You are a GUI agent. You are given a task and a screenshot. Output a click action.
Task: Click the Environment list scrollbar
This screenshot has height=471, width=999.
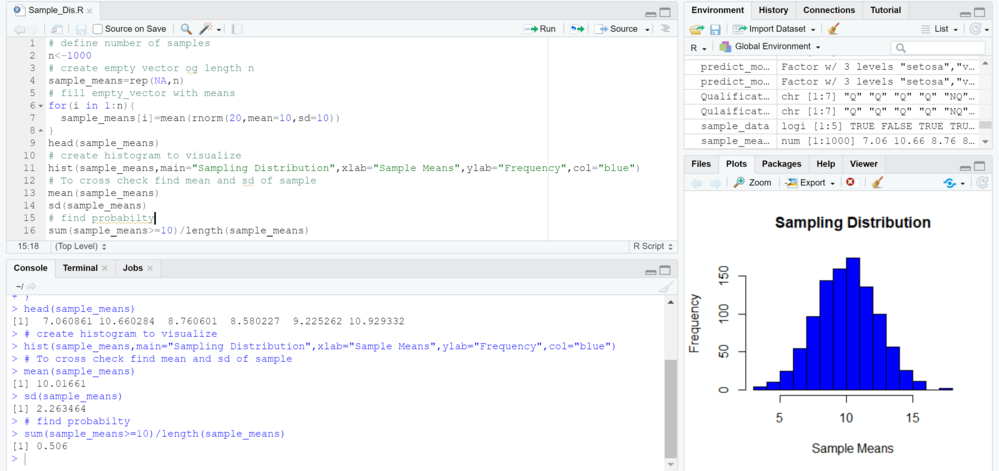tap(985, 125)
